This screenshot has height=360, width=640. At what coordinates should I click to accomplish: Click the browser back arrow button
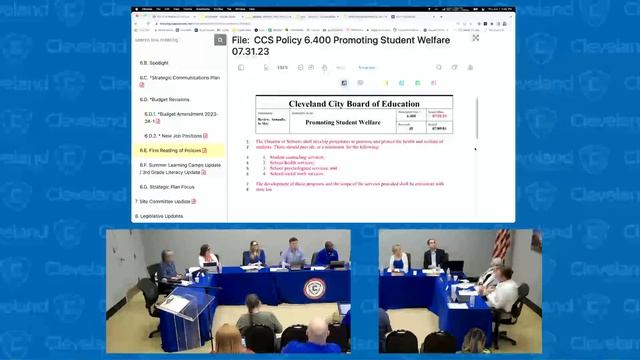pos(136,24)
